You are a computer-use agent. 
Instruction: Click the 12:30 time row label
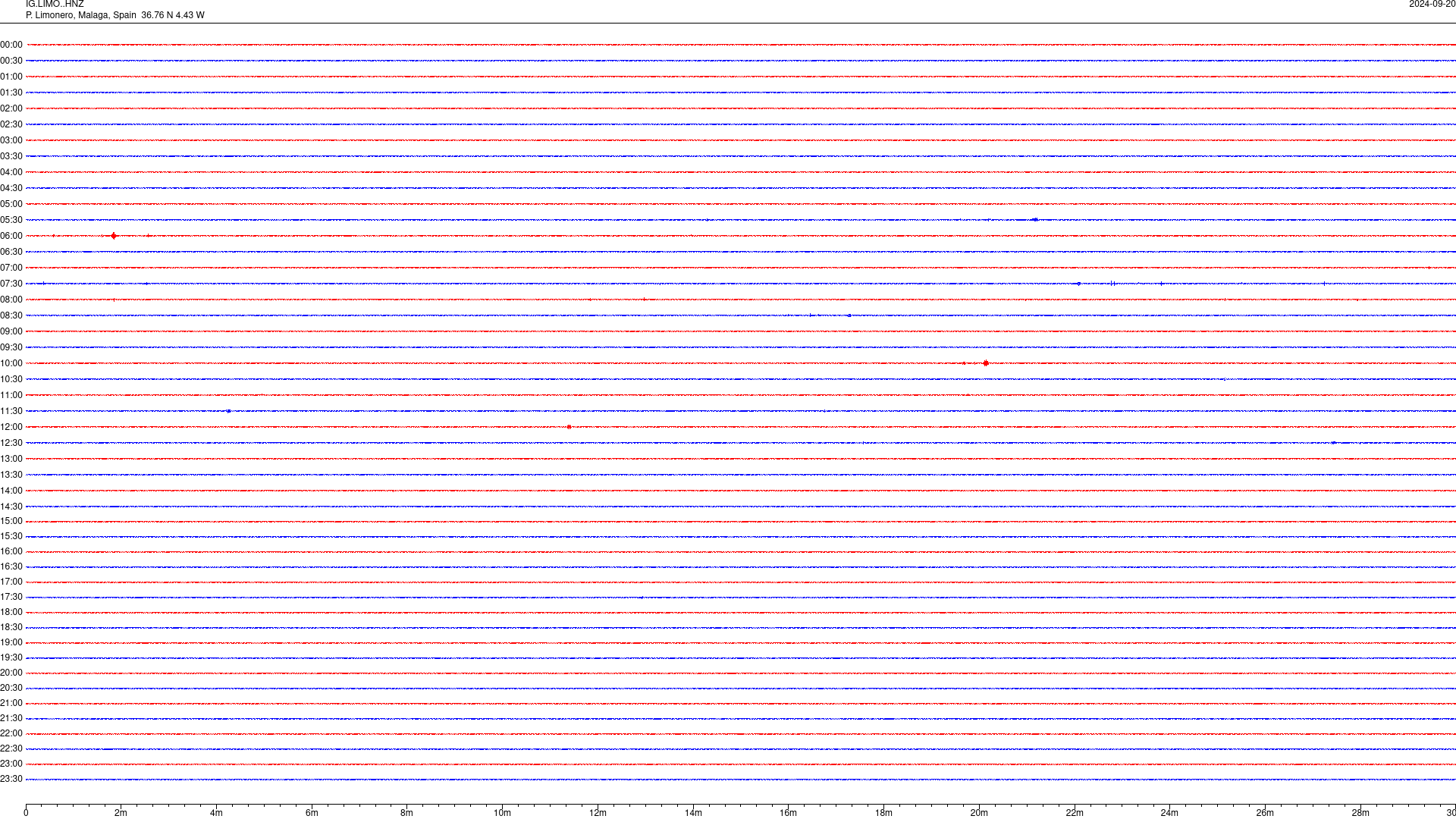[x=11, y=443]
